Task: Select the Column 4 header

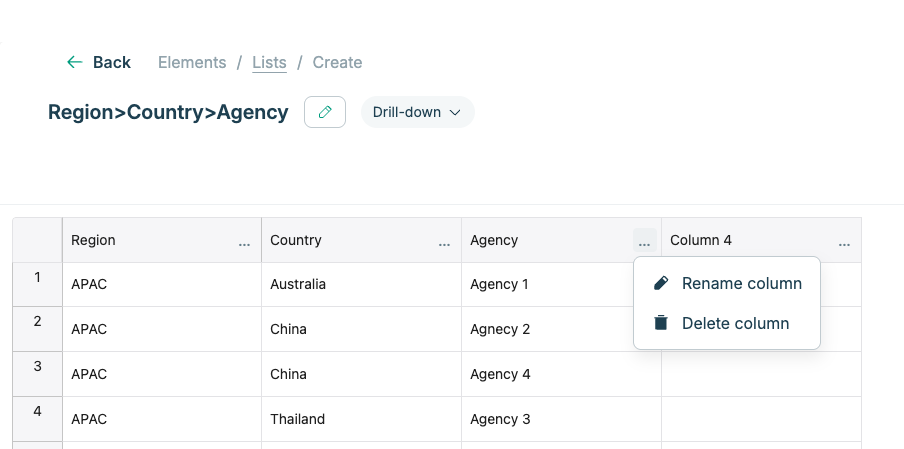Action: point(762,240)
